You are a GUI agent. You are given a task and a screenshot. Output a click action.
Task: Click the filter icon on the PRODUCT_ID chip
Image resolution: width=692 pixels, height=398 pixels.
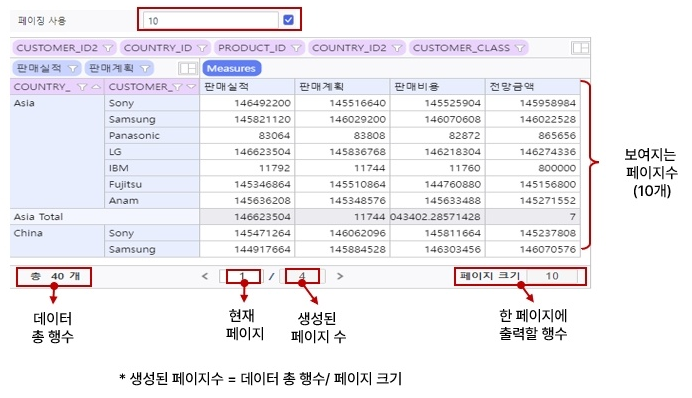296,48
